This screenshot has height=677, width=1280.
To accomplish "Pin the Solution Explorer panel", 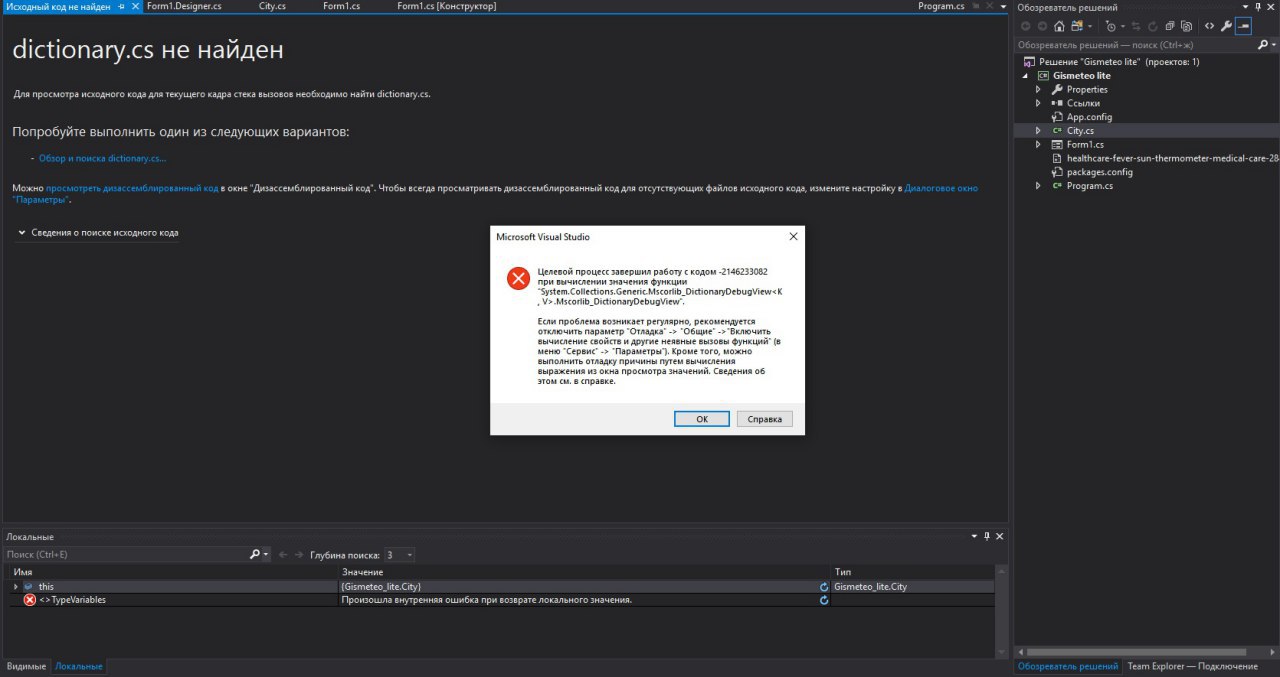I will click(1258, 7).
